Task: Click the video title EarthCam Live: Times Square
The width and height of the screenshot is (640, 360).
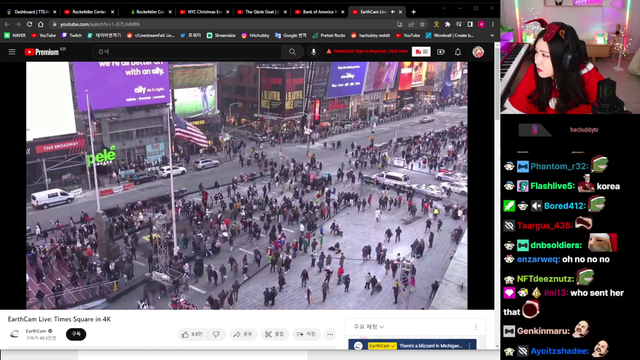Action: tap(59, 319)
